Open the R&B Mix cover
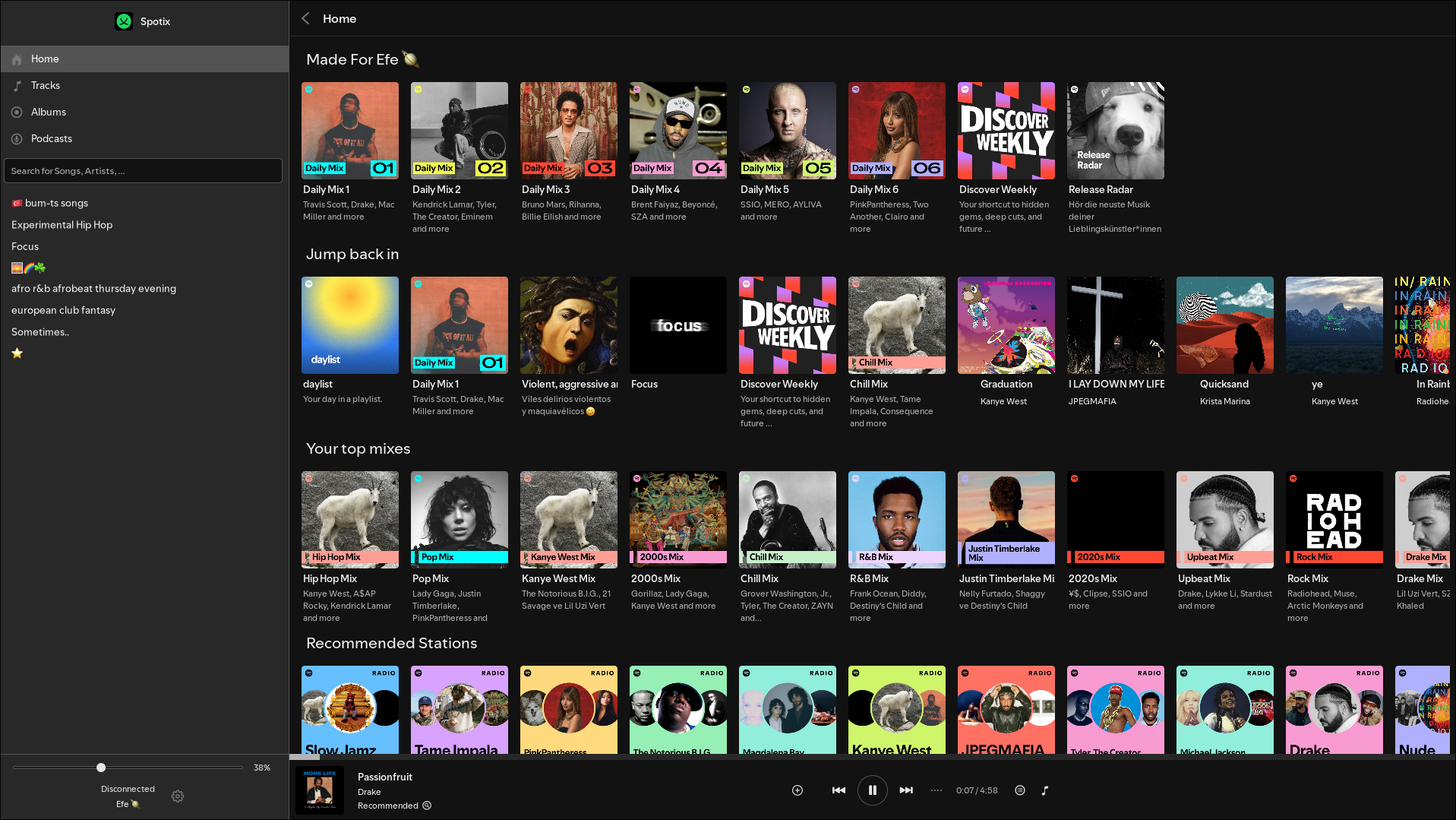The image size is (1456, 820). (x=897, y=520)
